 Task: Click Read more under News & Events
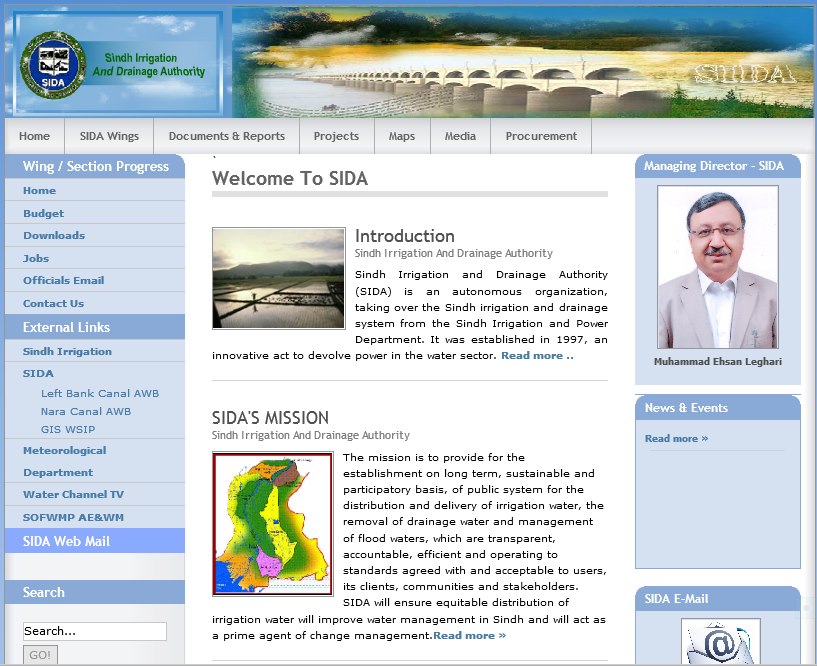676,439
